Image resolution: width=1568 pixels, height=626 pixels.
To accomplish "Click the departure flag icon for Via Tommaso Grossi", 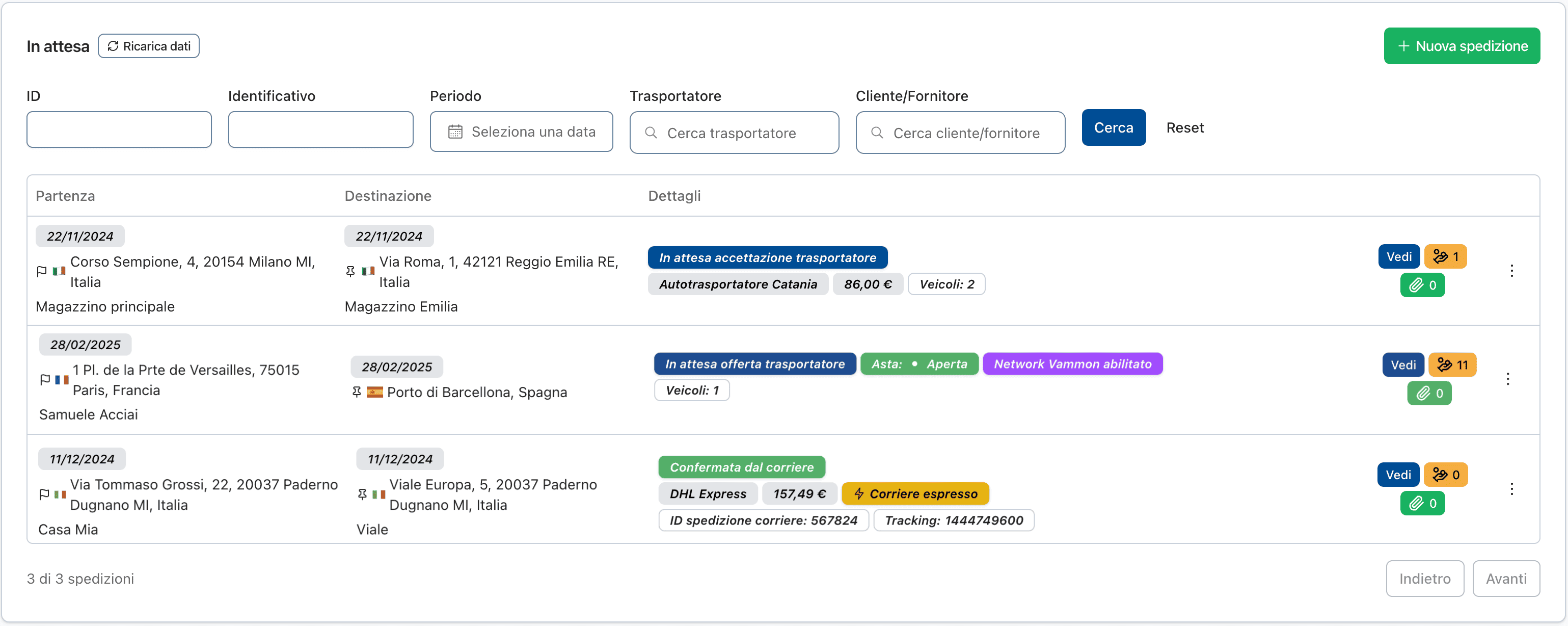I will (44, 494).
